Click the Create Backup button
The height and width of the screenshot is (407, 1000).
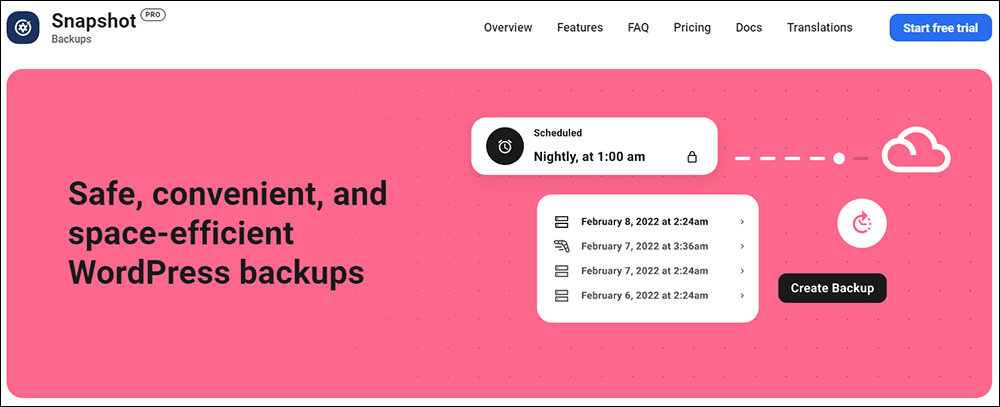click(832, 288)
